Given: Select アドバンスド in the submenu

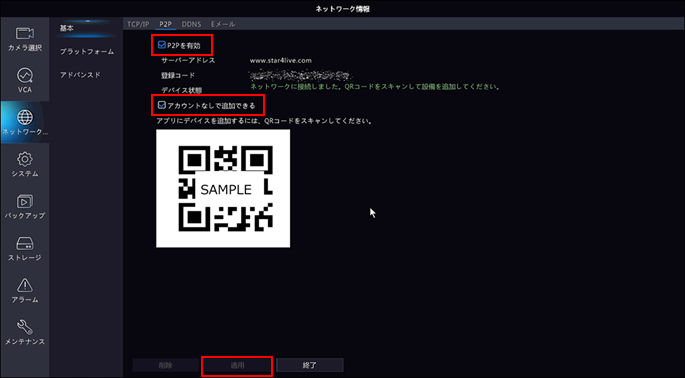Looking at the screenshot, I should pos(80,75).
